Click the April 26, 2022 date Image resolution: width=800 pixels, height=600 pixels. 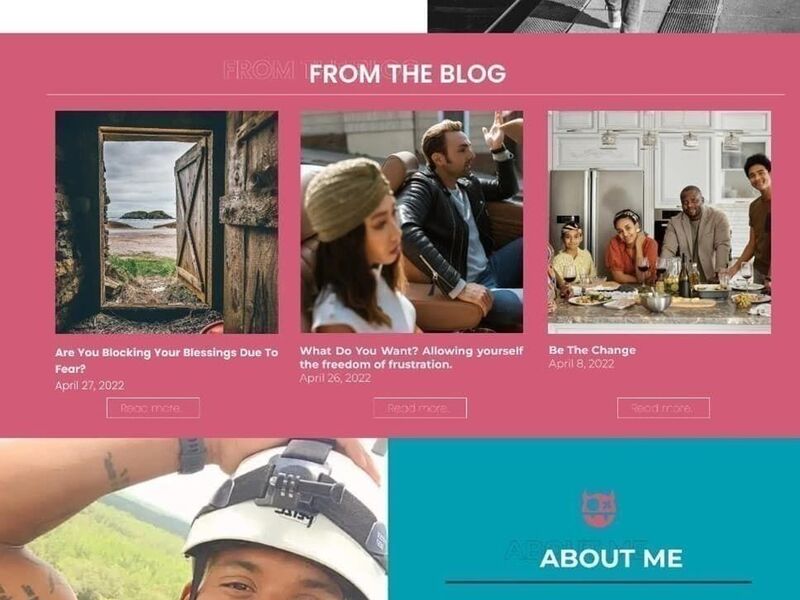coord(335,378)
